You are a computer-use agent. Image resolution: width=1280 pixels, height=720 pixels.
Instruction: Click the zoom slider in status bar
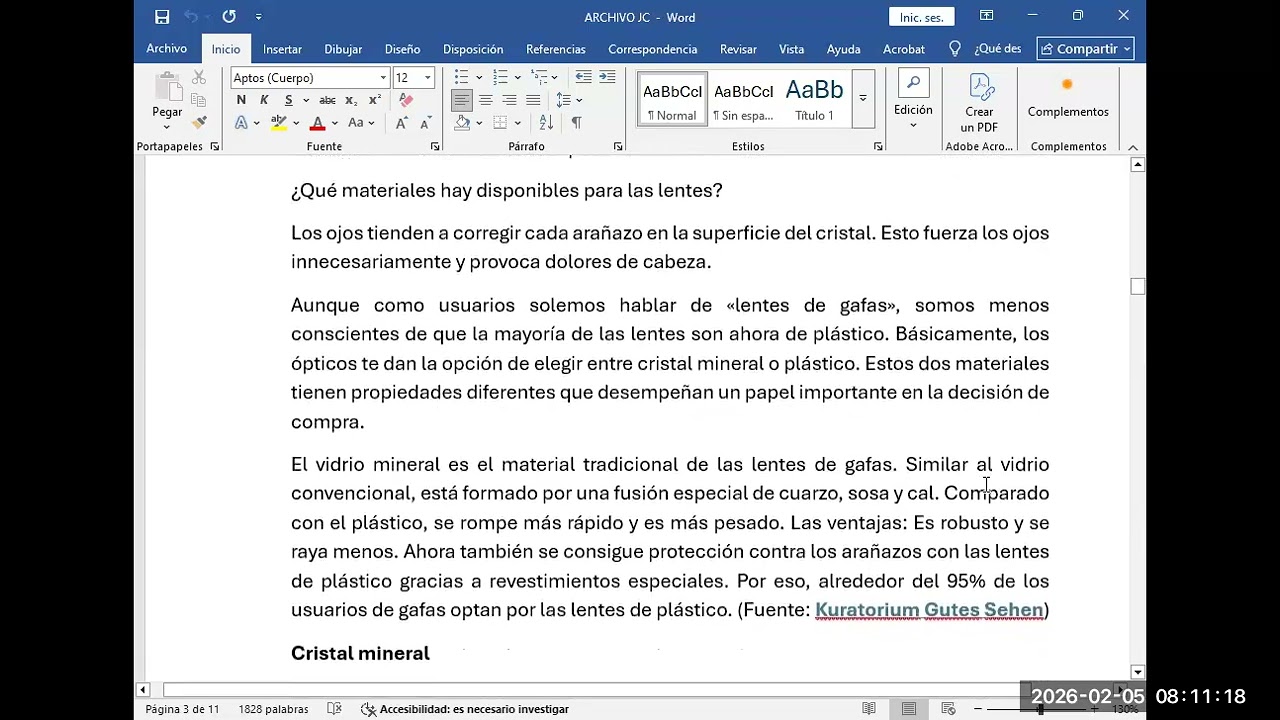[1040, 709]
